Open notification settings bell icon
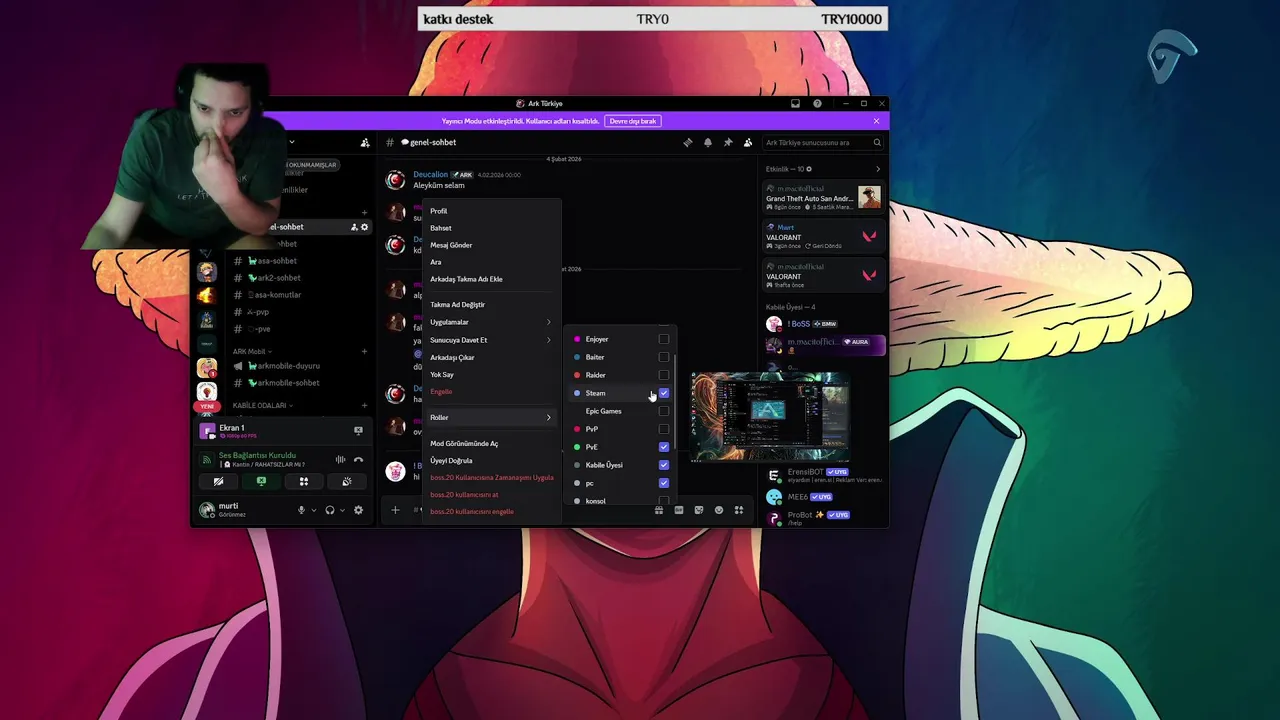 click(x=708, y=143)
